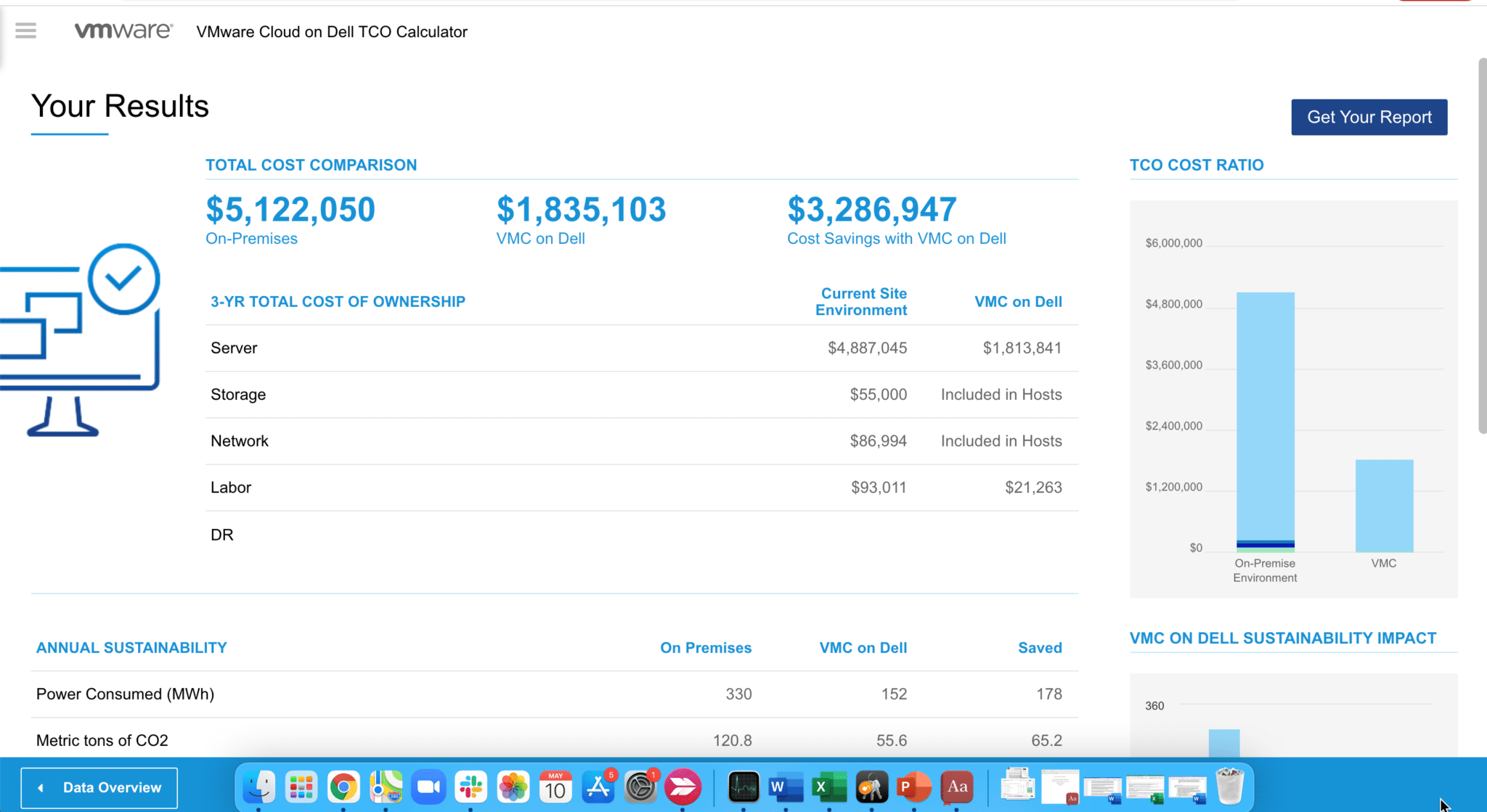Open Microsoft PowerPoint from the dock

point(913,787)
